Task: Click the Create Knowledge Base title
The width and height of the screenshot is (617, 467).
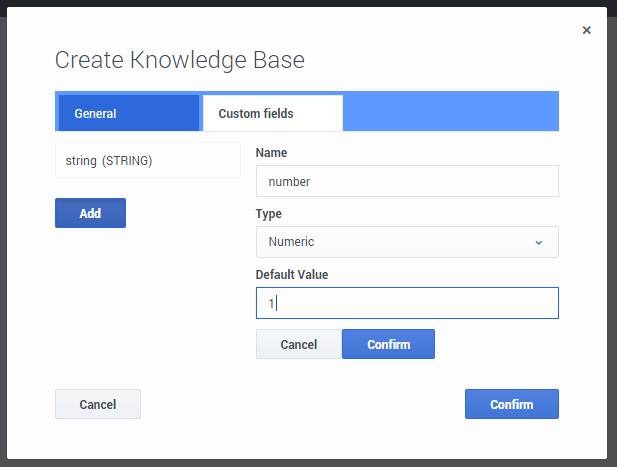Action: (x=179, y=60)
